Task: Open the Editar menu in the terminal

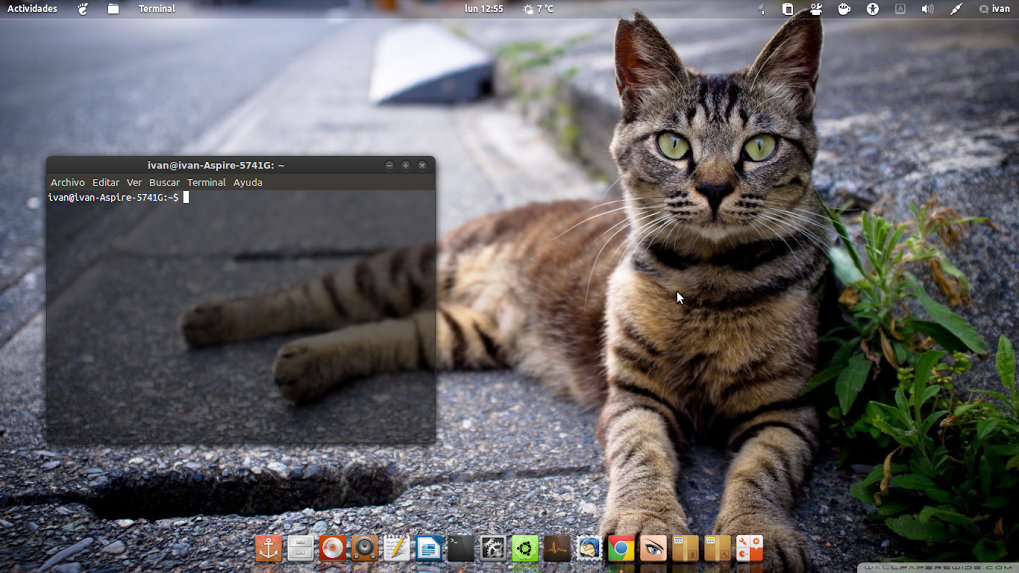Action: pyautogui.click(x=105, y=183)
